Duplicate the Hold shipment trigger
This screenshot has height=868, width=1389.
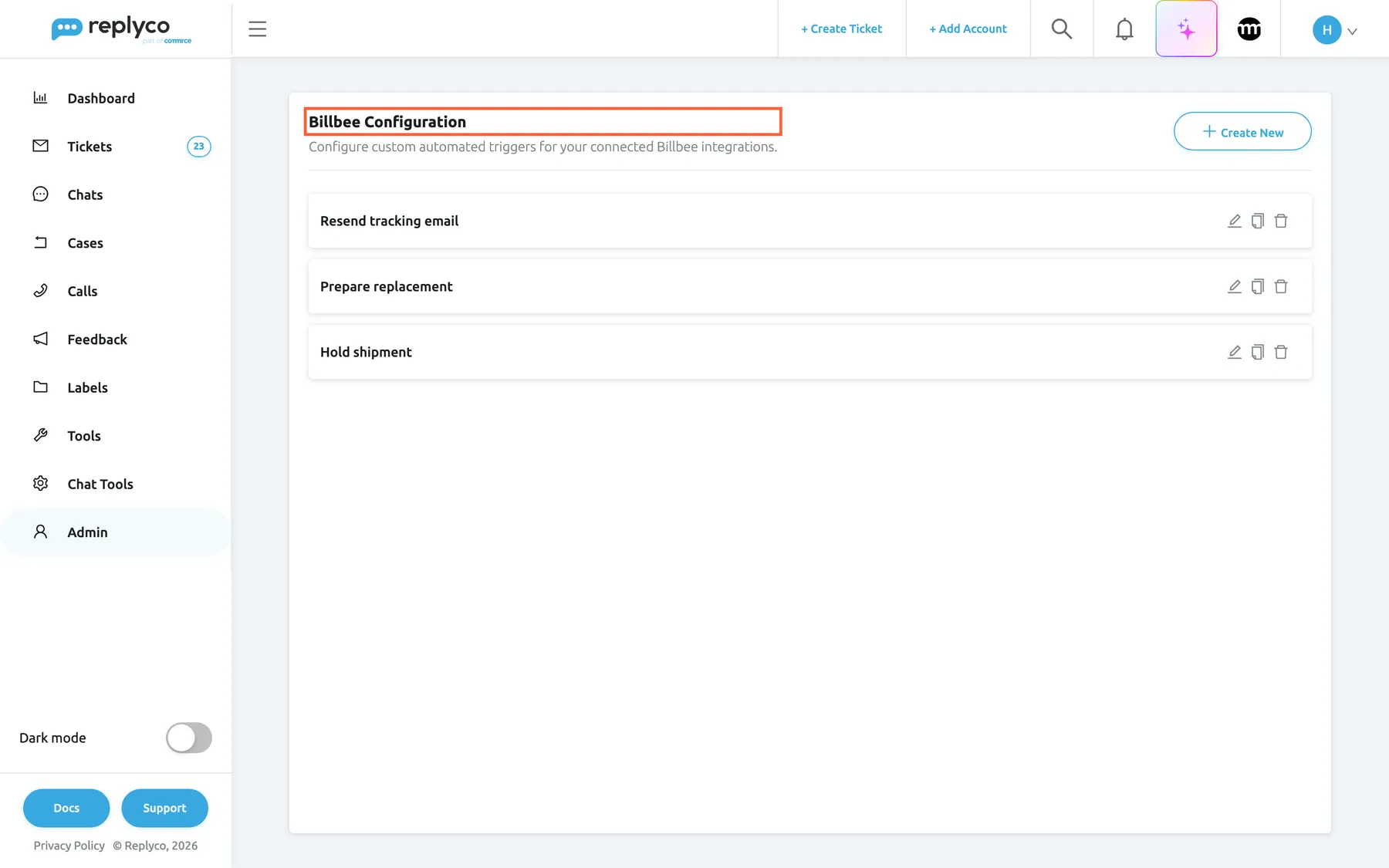click(1258, 353)
